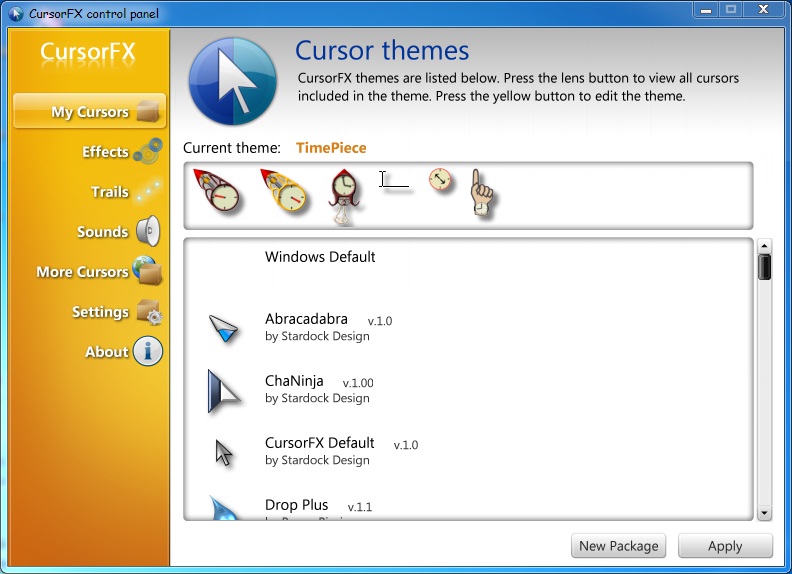Click the CursorFX Default black arrow icon

coord(223,452)
